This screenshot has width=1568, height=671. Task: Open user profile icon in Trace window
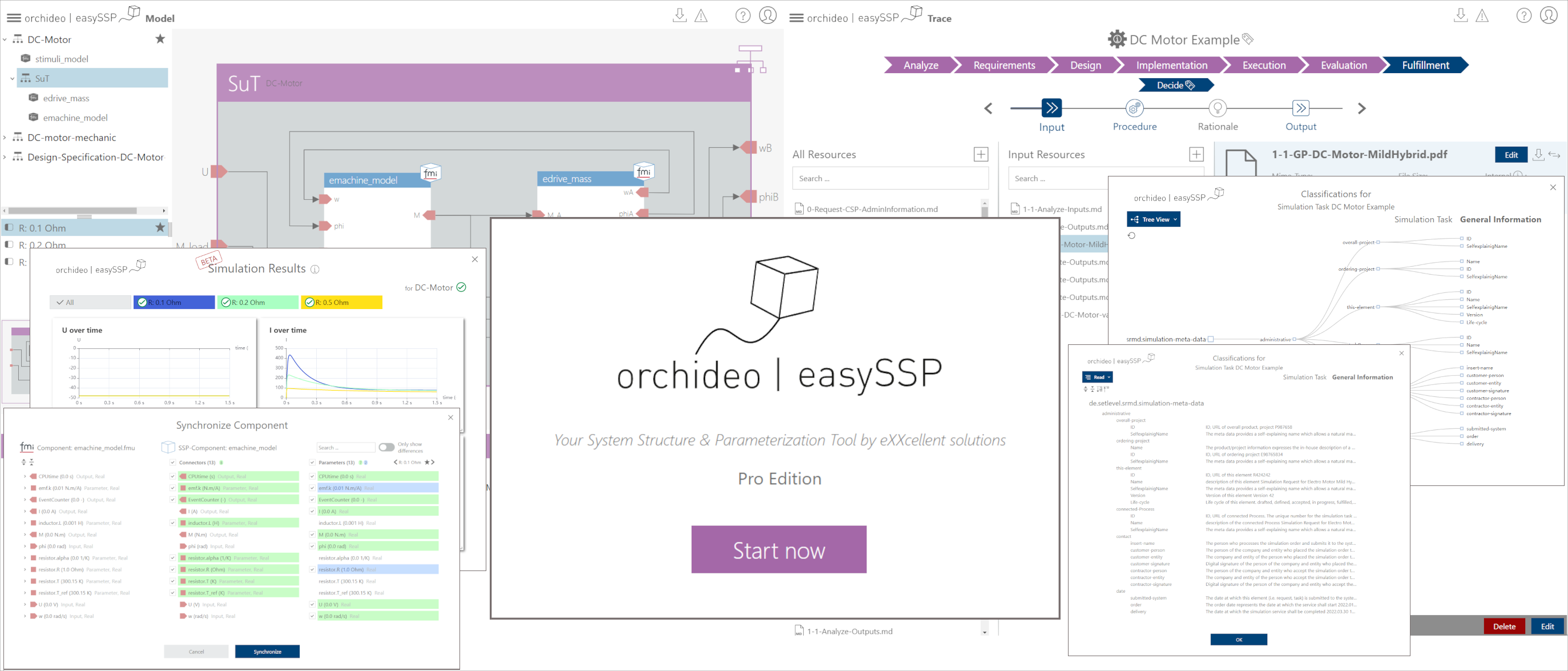click(x=1549, y=16)
